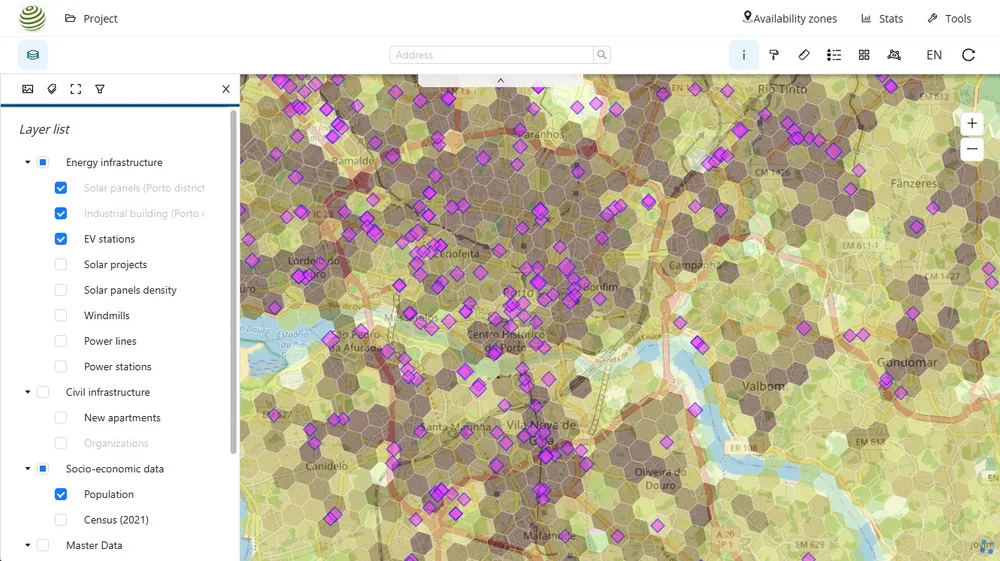This screenshot has width=1000, height=561.
Task: Collapse the Civil infrastructure group
Action: pyautogui.click(x=27, y=392)
